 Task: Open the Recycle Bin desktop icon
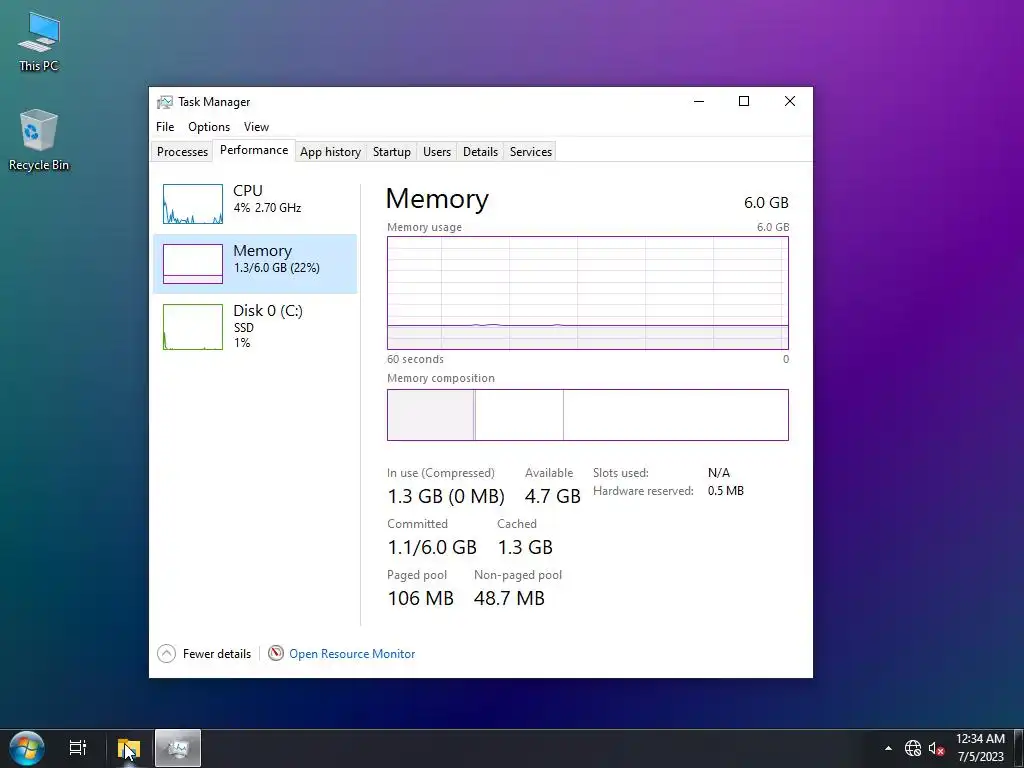pyautogui.click(x=39, y=140)
